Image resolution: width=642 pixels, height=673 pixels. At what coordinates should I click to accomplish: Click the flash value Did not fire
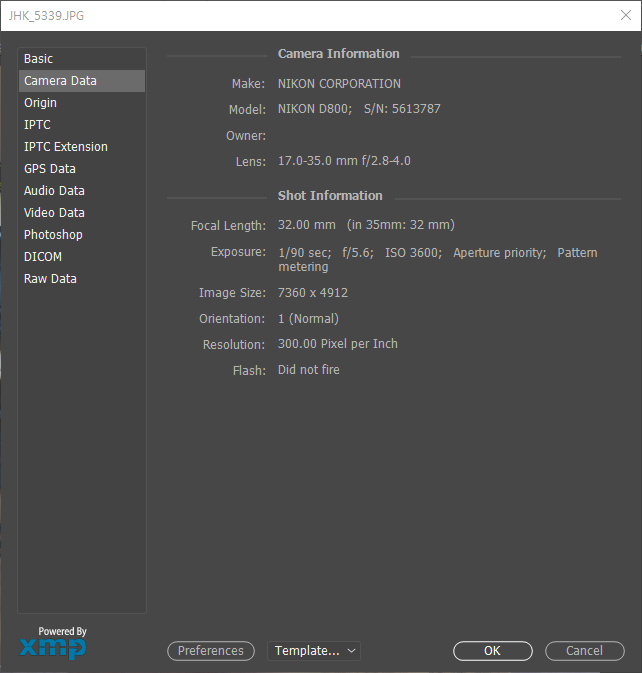pos(309,370)
